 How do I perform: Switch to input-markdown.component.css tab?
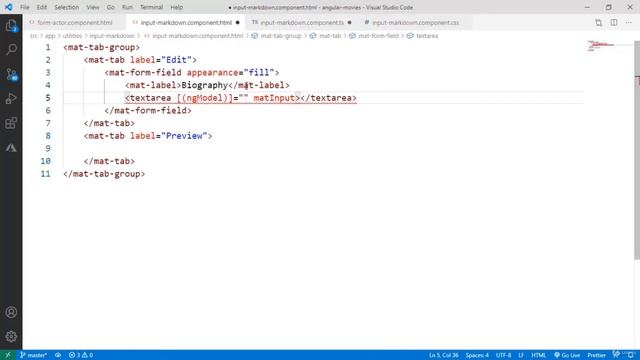(x=415, y=23)
